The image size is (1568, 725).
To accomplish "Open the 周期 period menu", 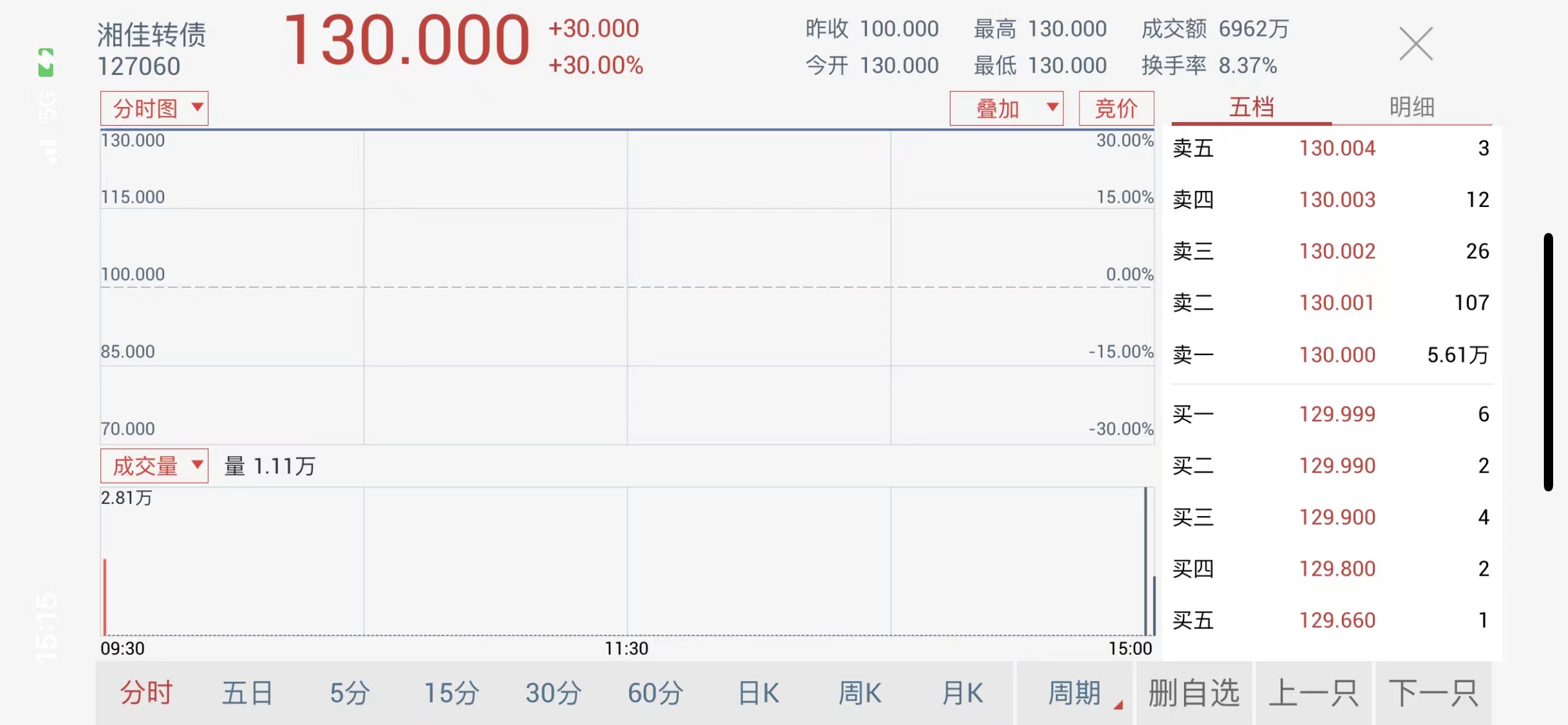I will [1075, 693].
